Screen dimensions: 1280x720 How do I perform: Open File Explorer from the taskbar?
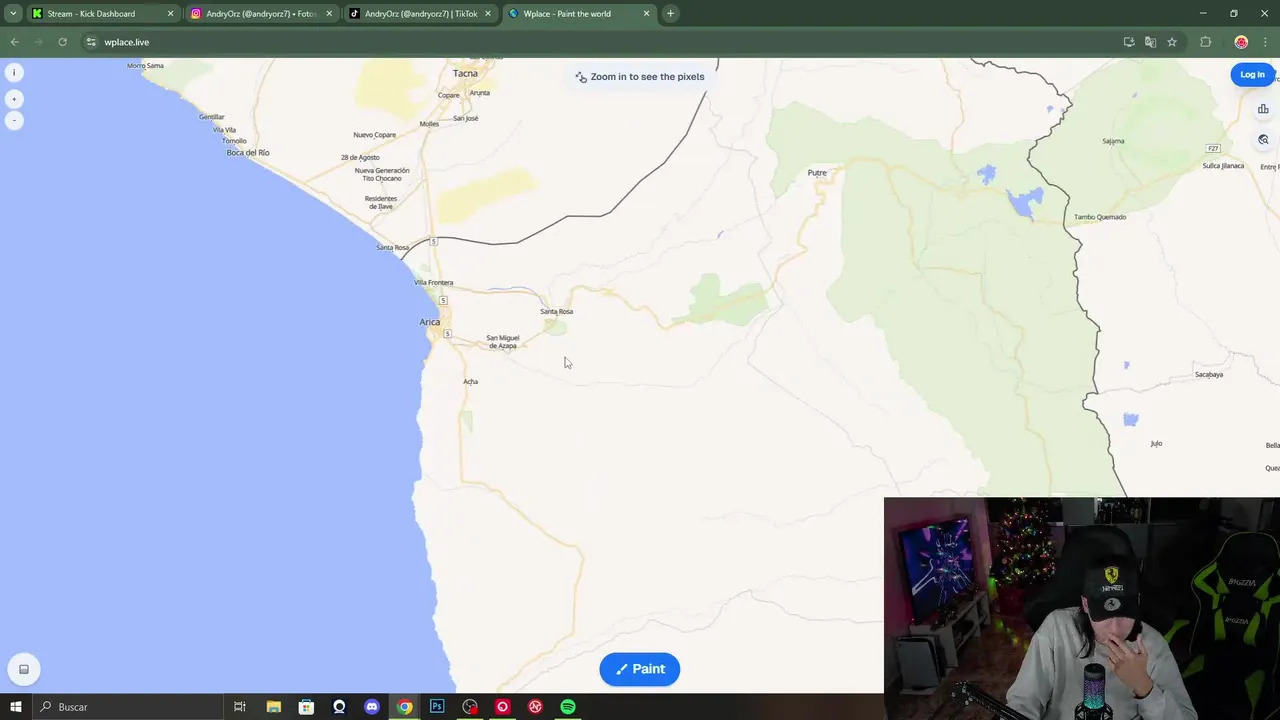coord(273,707)
